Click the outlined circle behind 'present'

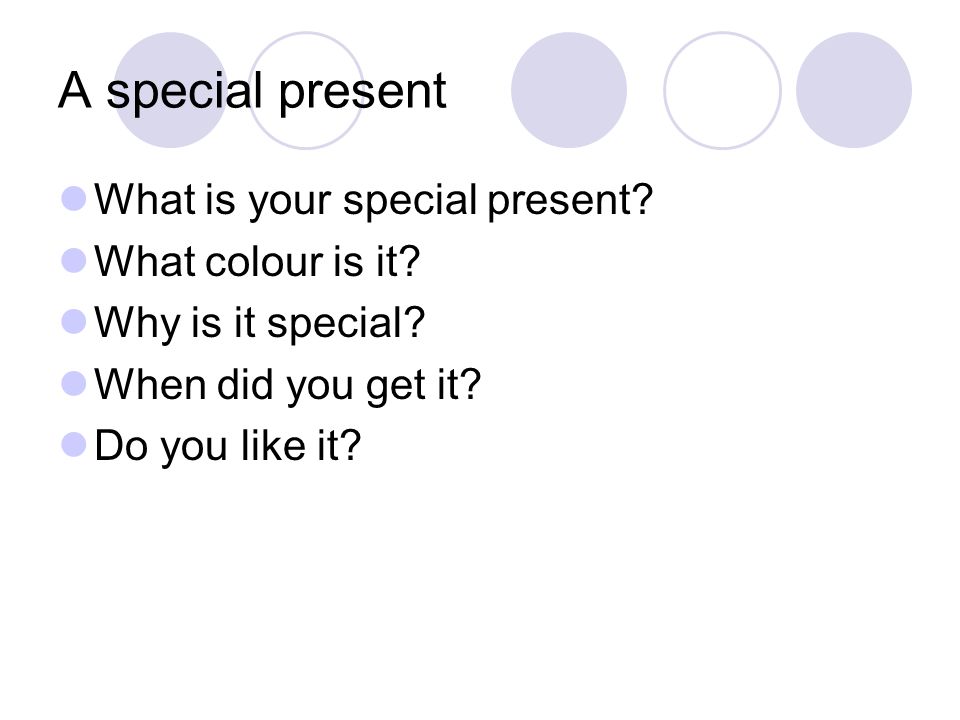pos(306,90)
